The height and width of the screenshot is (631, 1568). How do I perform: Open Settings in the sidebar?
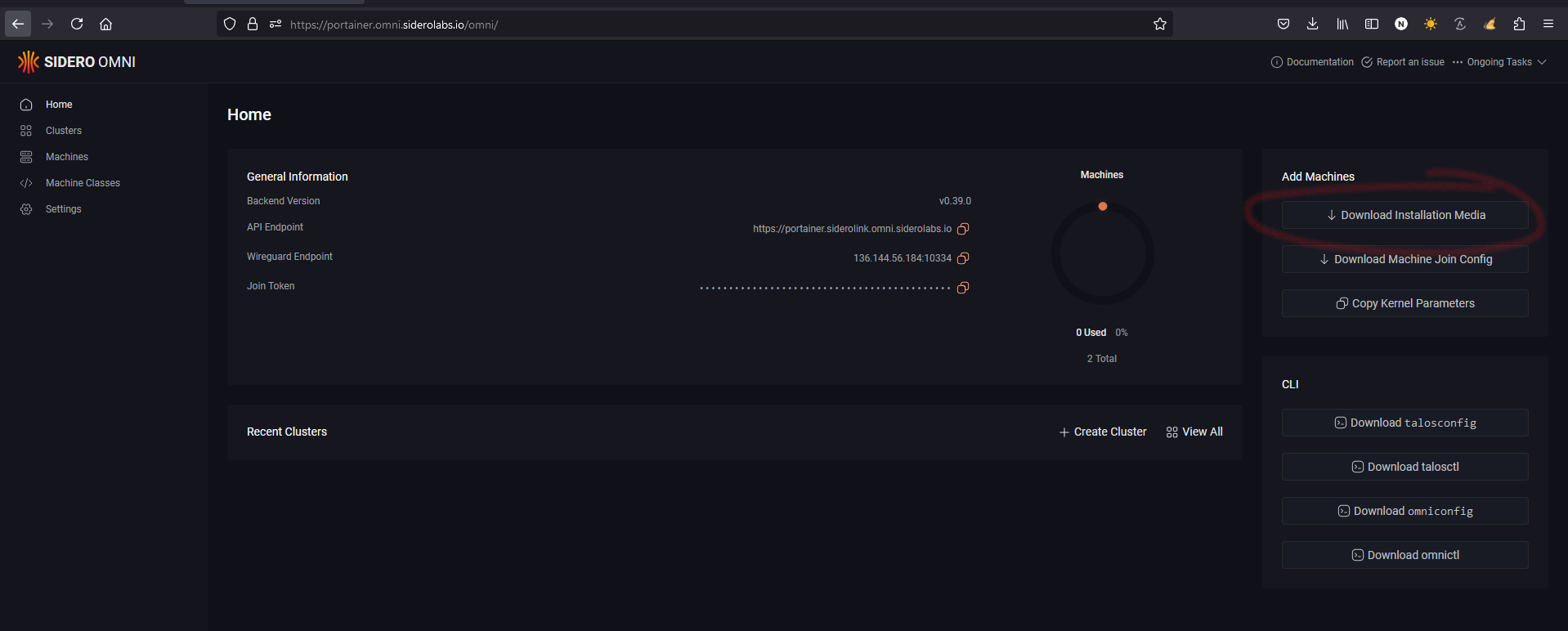[x=64, y=209]
